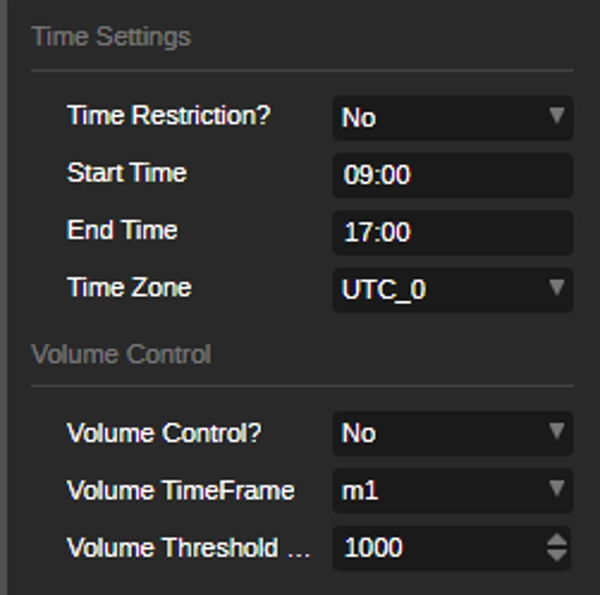Click the Start Time field showing 09:00
The height and width of the screenshot is (595, 600).
point(452,175)
